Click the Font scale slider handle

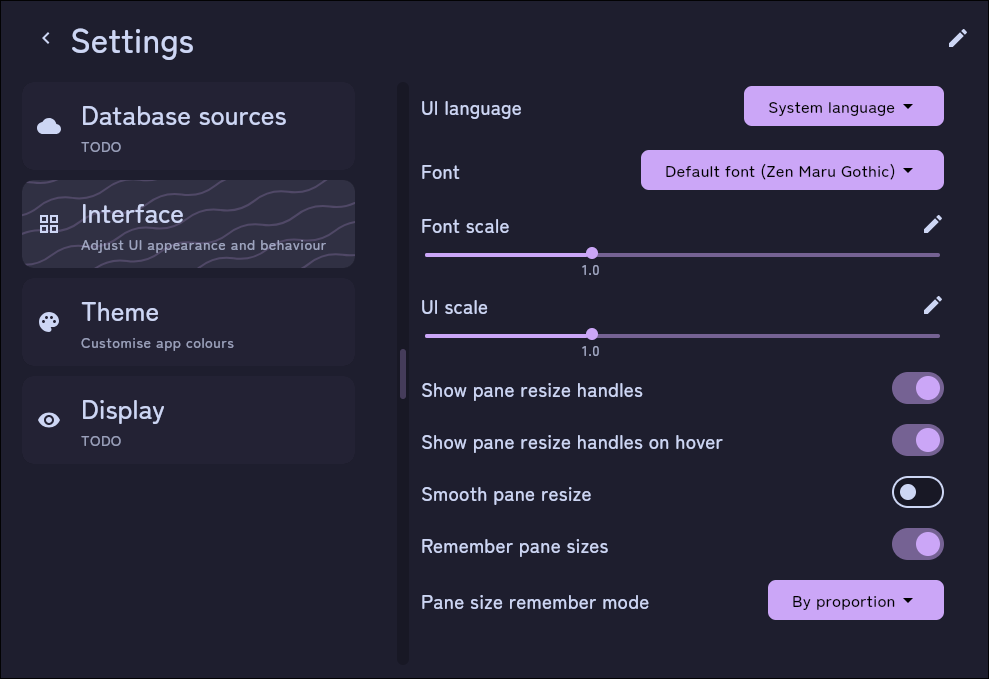[x=592, y=253]
